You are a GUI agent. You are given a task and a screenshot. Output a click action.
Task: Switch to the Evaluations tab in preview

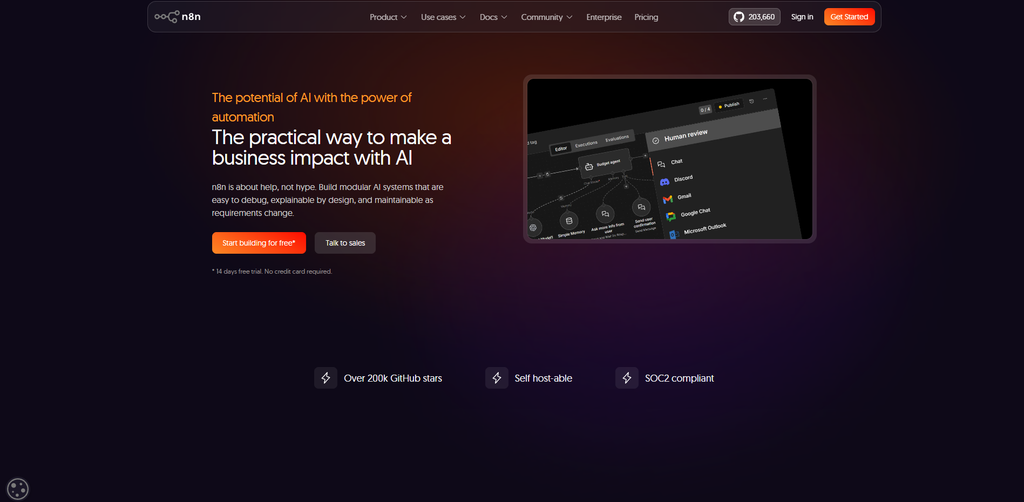(617, 138)
